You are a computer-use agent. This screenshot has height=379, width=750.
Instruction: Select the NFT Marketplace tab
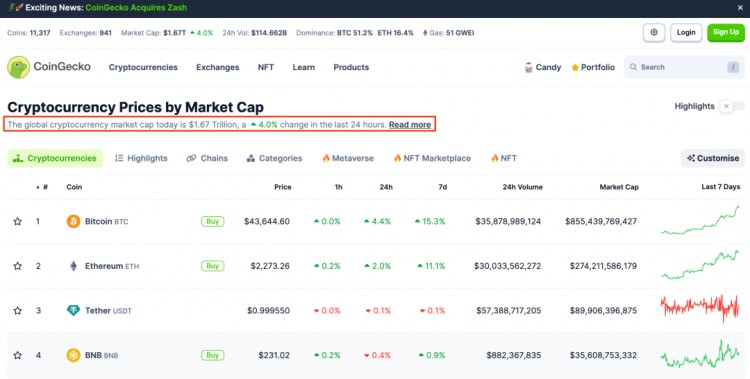(x=432, y=158)
